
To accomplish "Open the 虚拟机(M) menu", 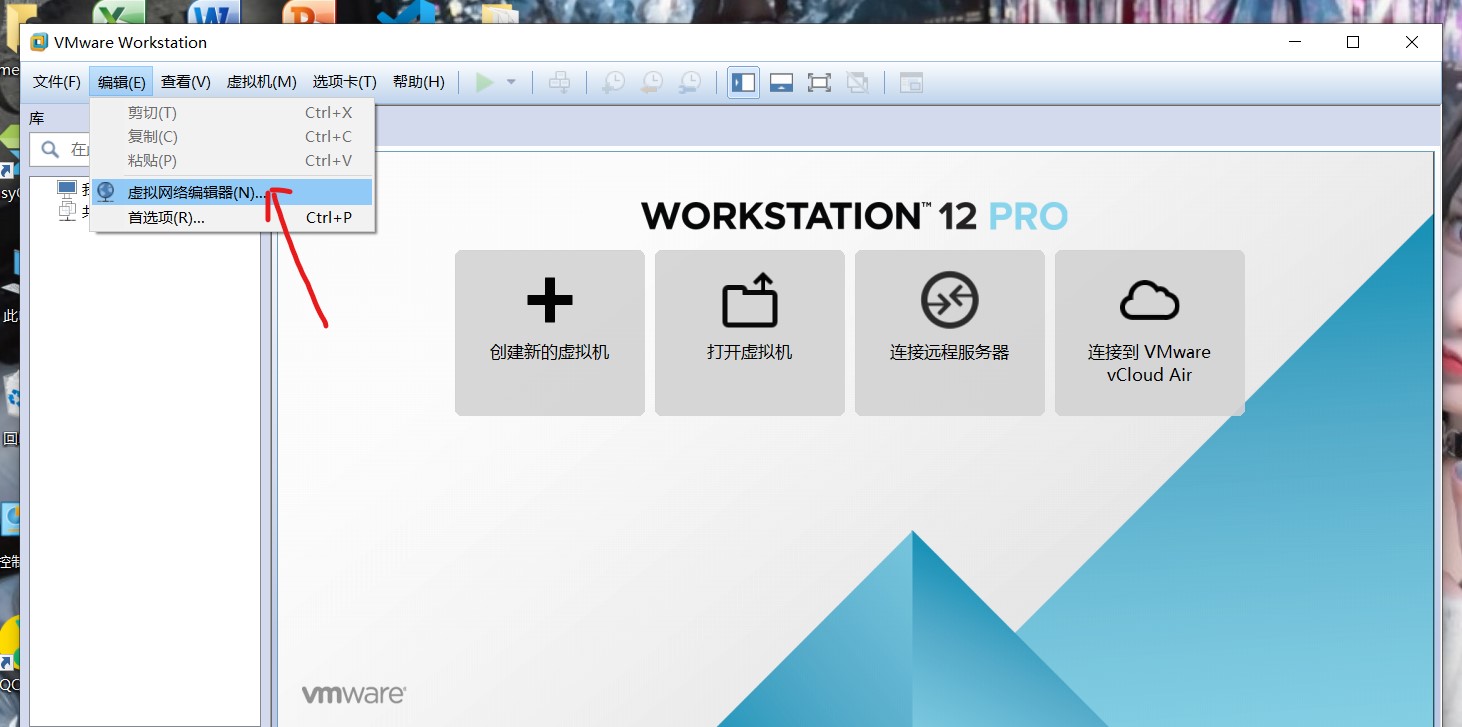I will pos(262,82).
